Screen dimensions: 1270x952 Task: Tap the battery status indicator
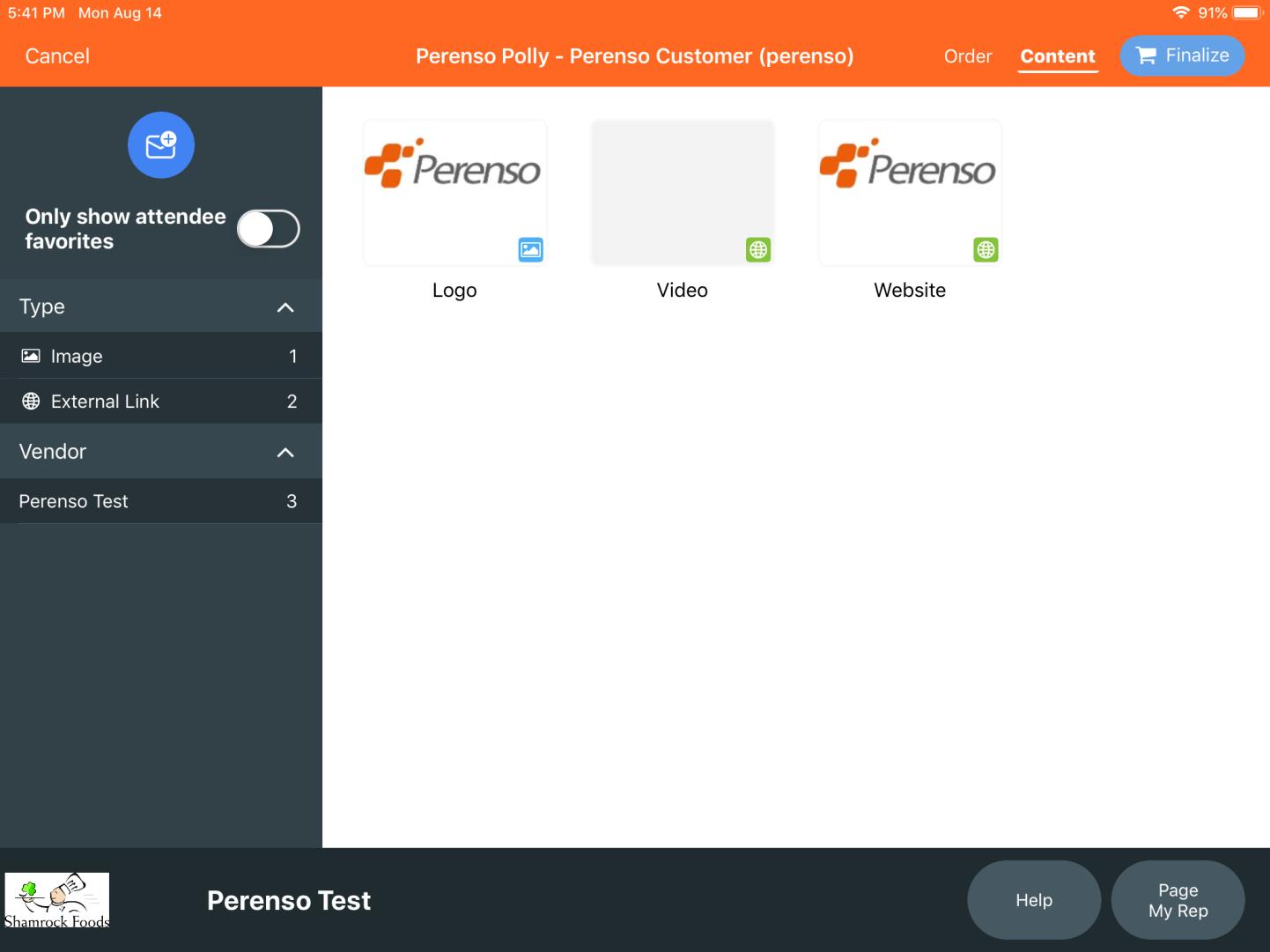coord(1248,12)
